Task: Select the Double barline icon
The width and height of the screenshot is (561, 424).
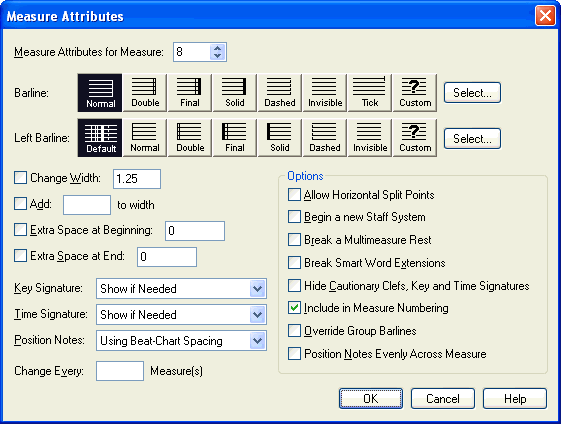Action: (145, 93)
